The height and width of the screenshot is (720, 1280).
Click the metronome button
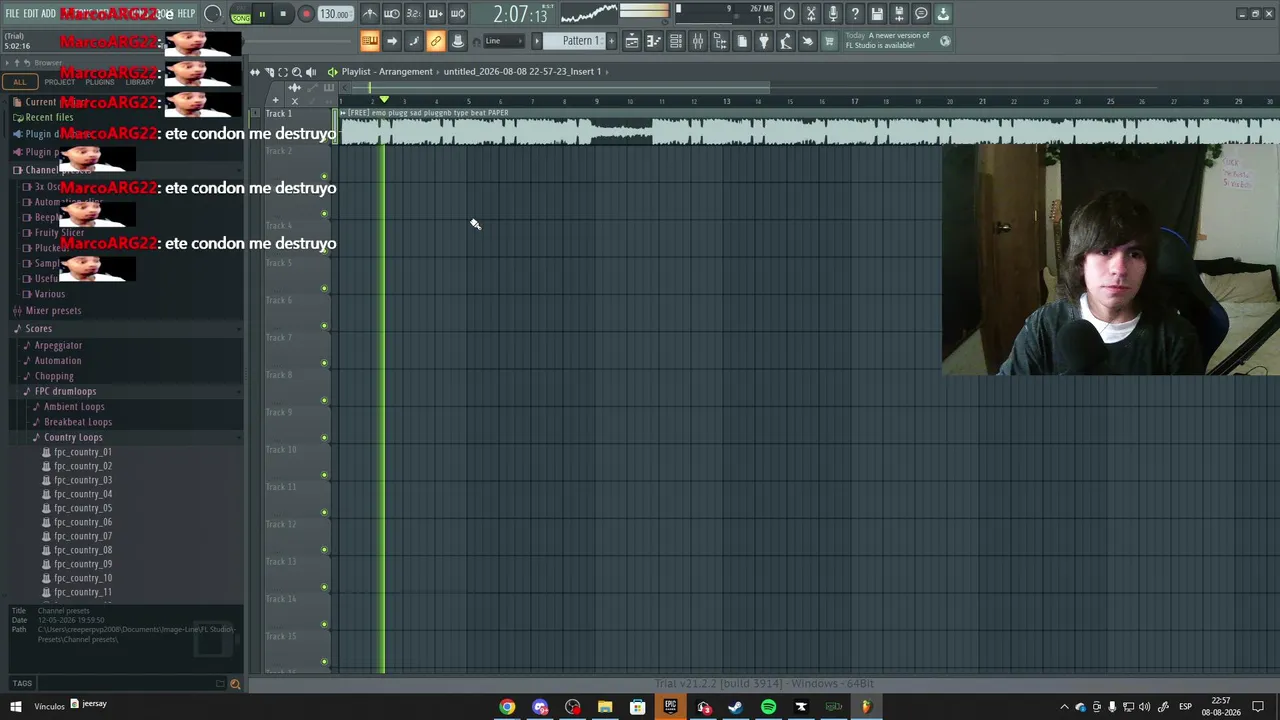coord(370,14)
